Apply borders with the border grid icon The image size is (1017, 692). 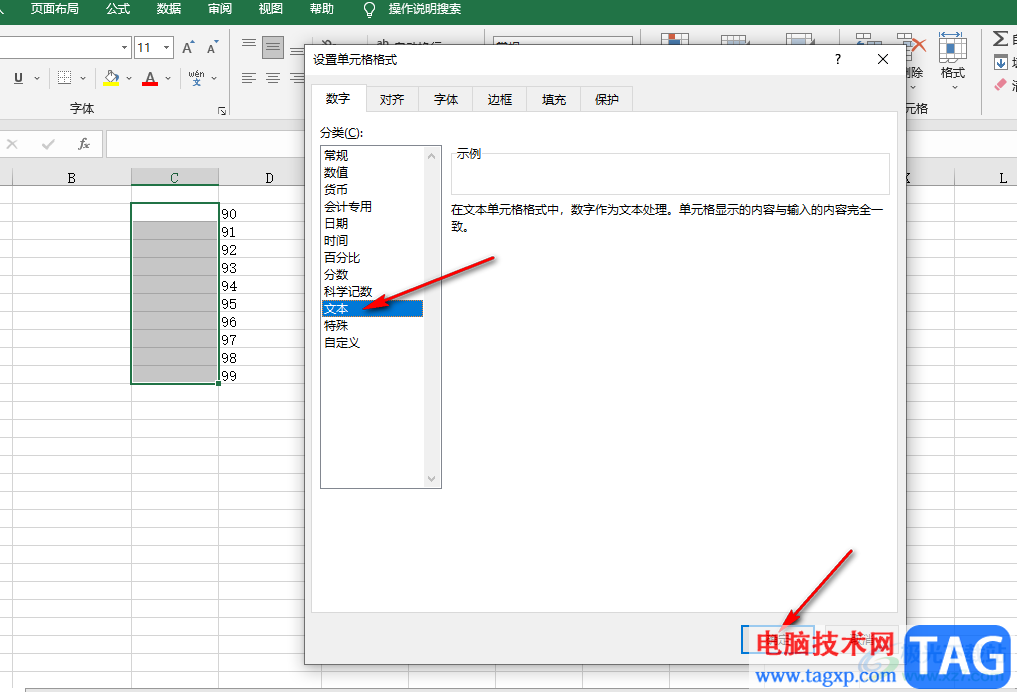64,78
